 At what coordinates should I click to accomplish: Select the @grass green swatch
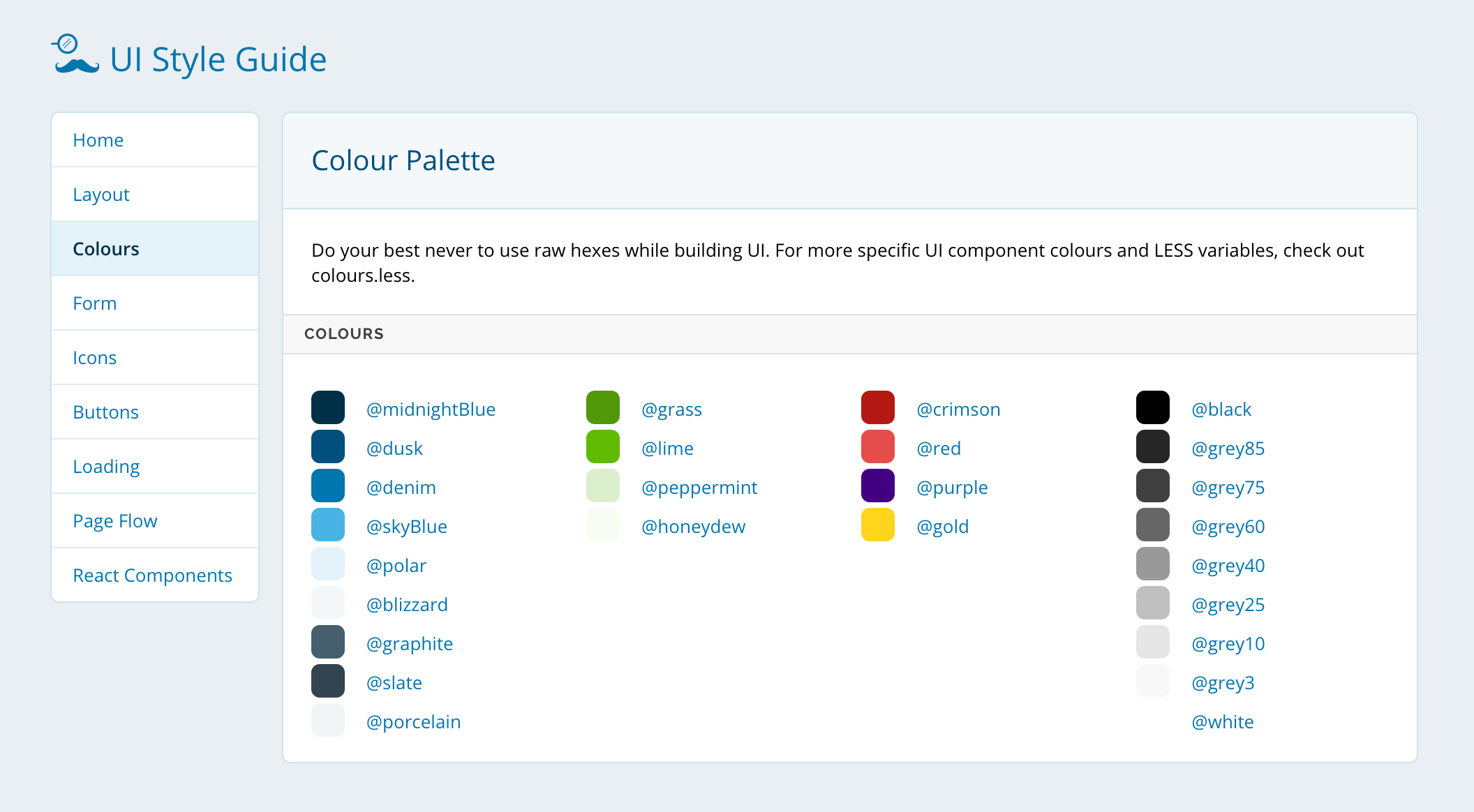coord(602,407)
